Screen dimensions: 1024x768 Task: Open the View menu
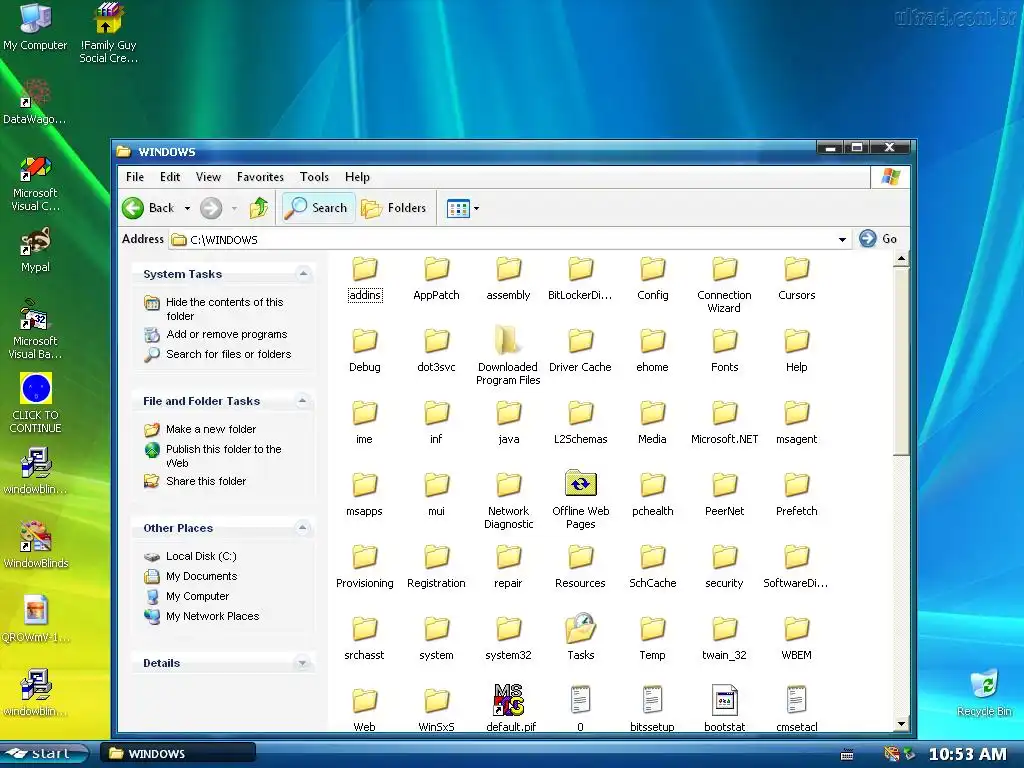point(208,177)
